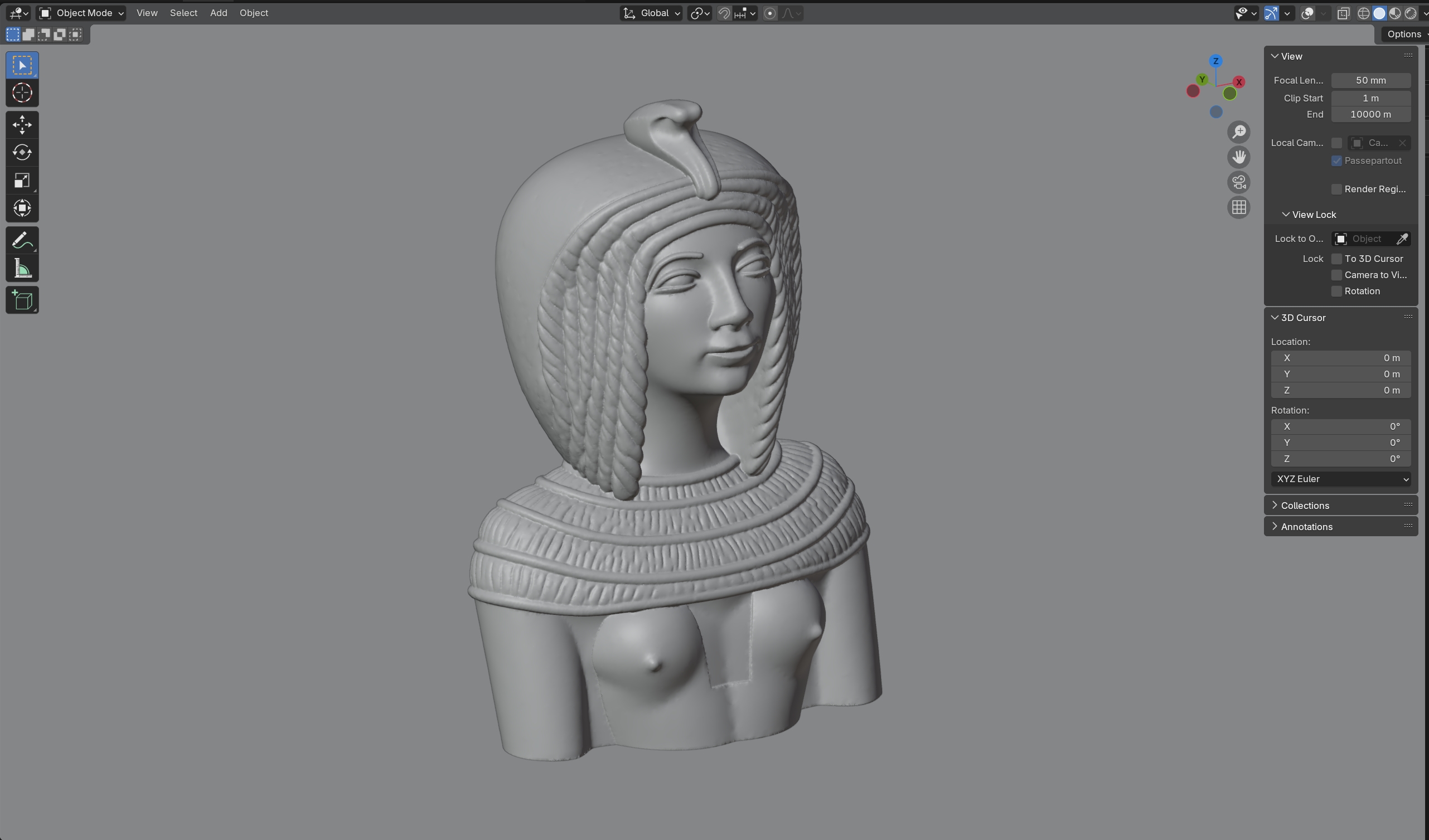The image size is (1429, 840).
Task: Check the view lock Rotation checkbox
Action: click(1336, 292)
